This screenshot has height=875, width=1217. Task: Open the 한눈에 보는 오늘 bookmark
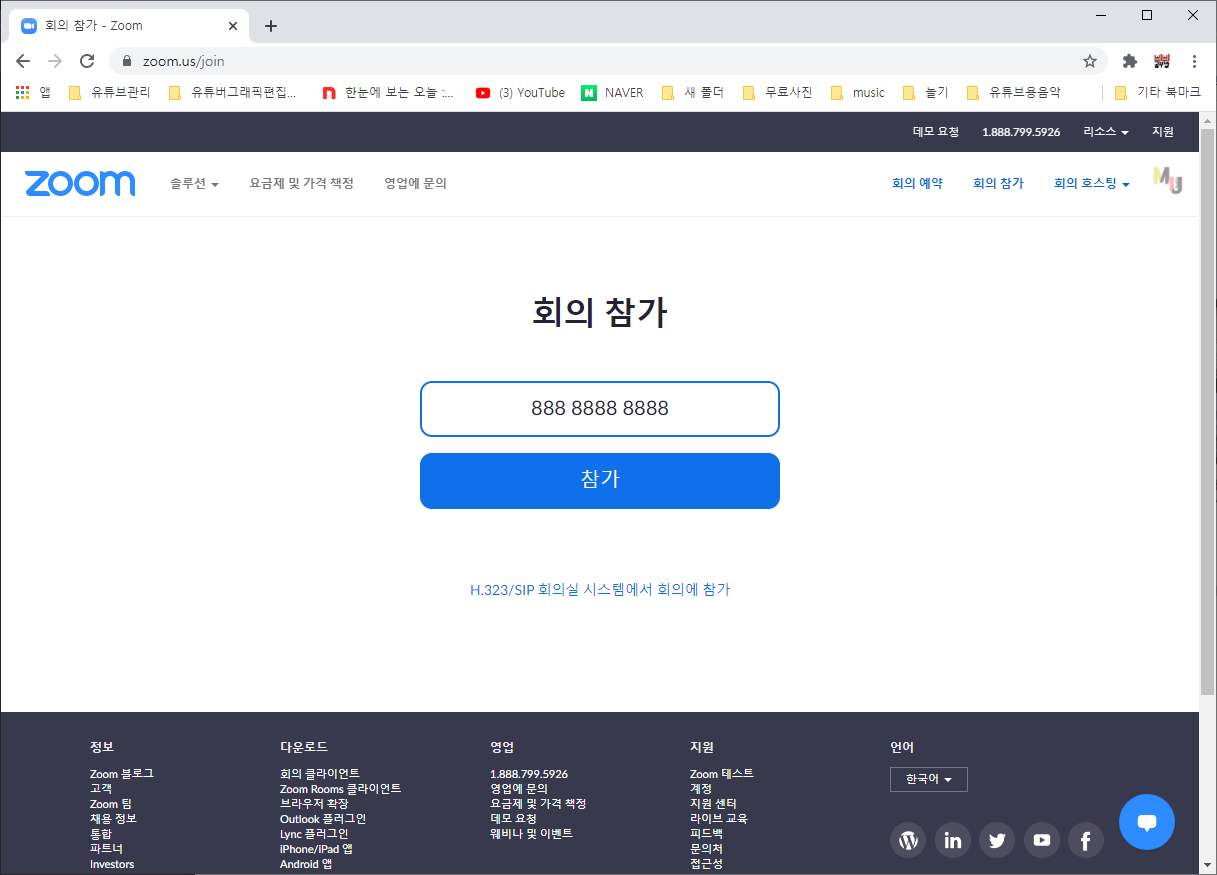point(388,93)
